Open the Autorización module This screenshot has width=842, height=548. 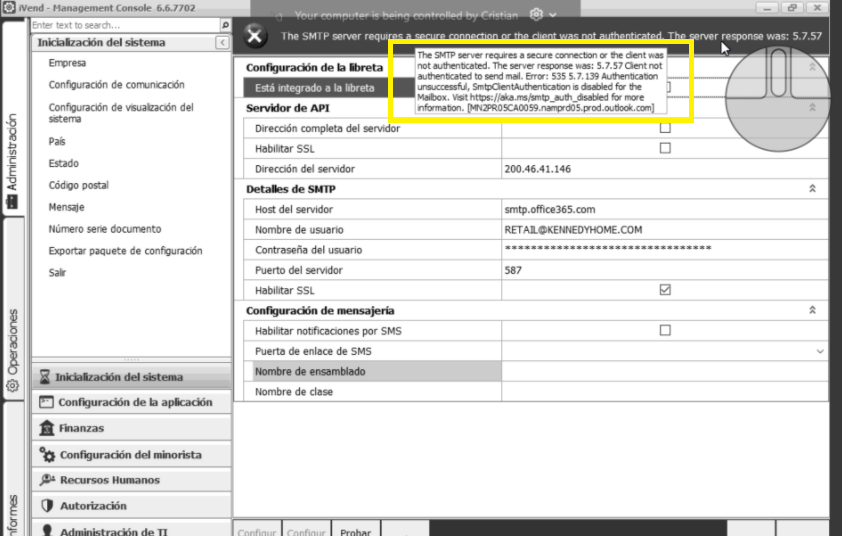(132, 506)
